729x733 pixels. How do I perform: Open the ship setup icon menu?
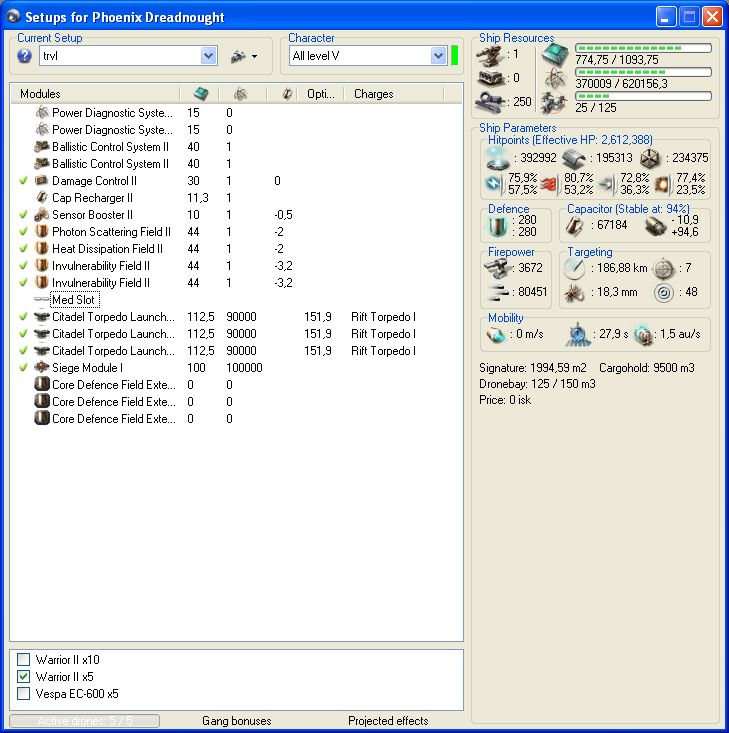tap(244, 57)
